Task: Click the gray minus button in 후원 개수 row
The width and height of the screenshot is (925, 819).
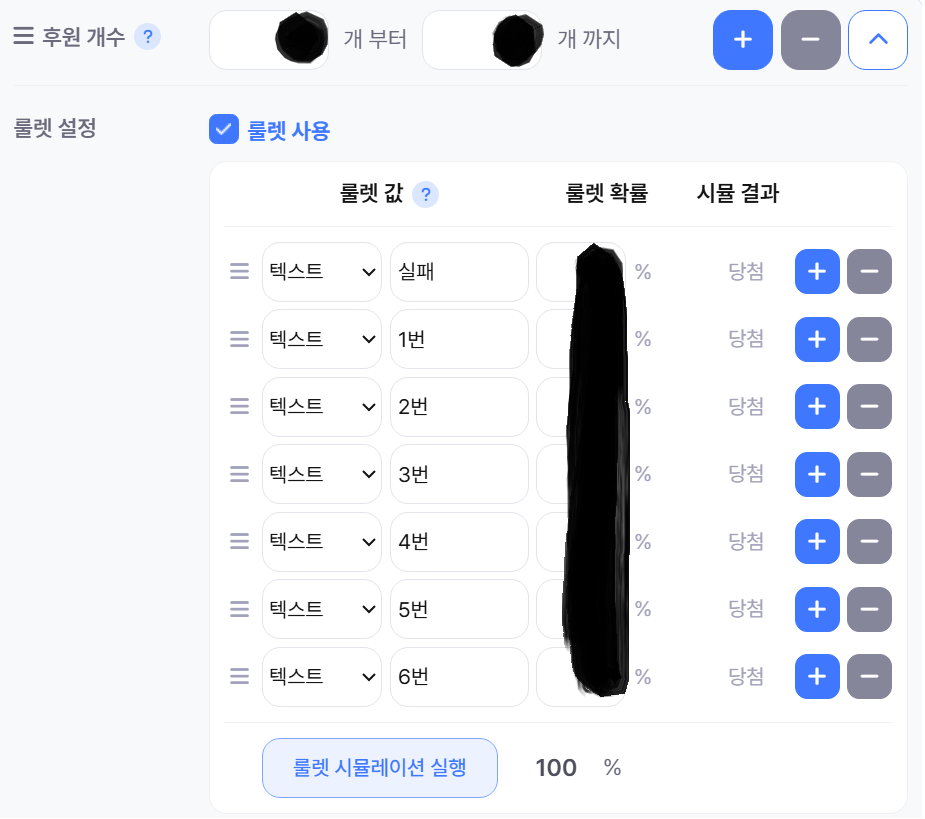Action: [x=810, y=40]
